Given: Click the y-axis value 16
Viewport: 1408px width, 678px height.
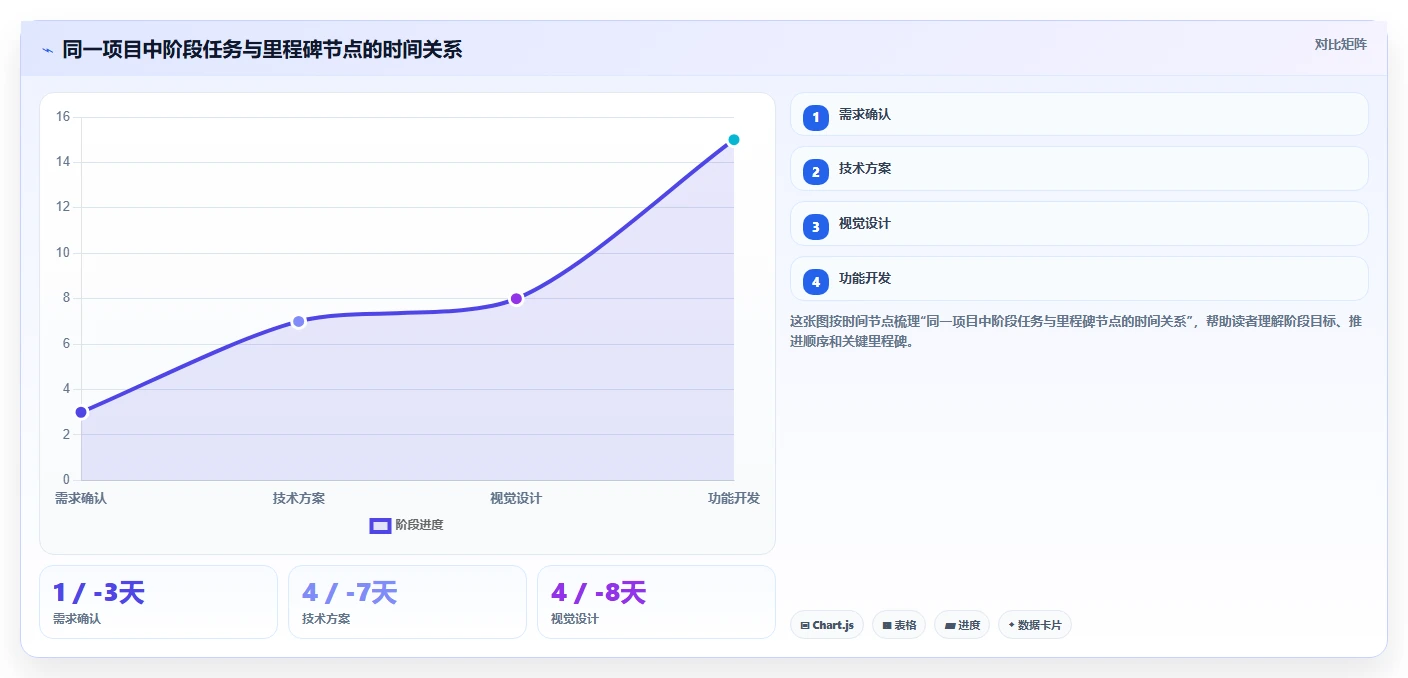Looking at the screenshot, I should (63, 117).
